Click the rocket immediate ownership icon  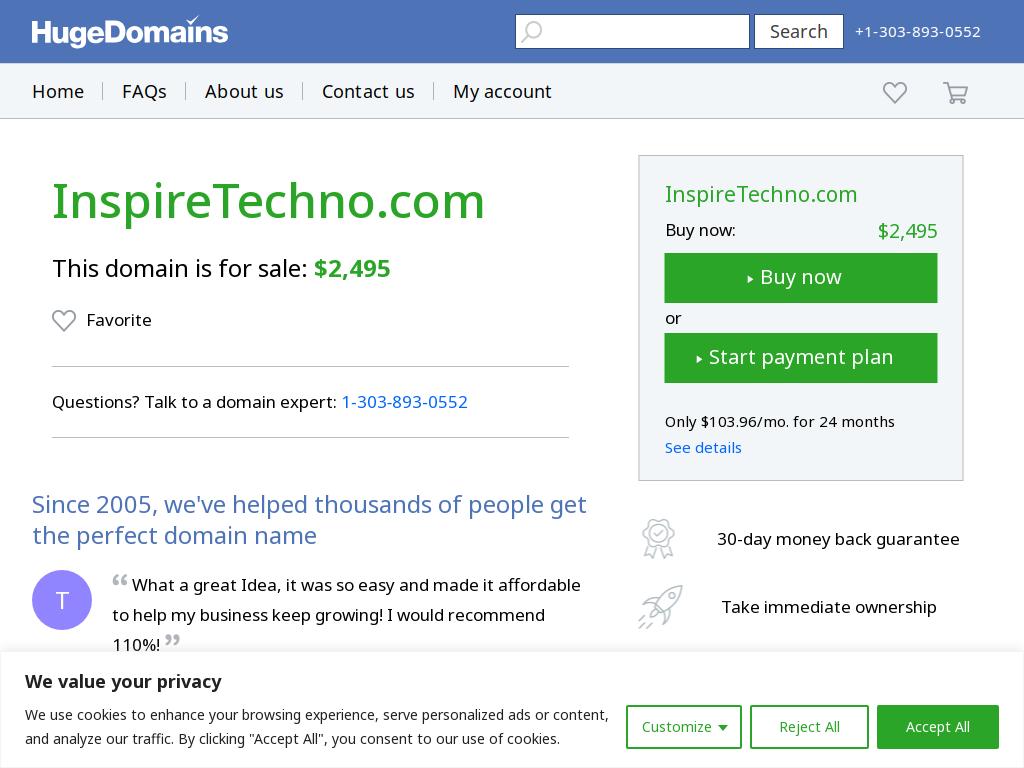point(660,607)
